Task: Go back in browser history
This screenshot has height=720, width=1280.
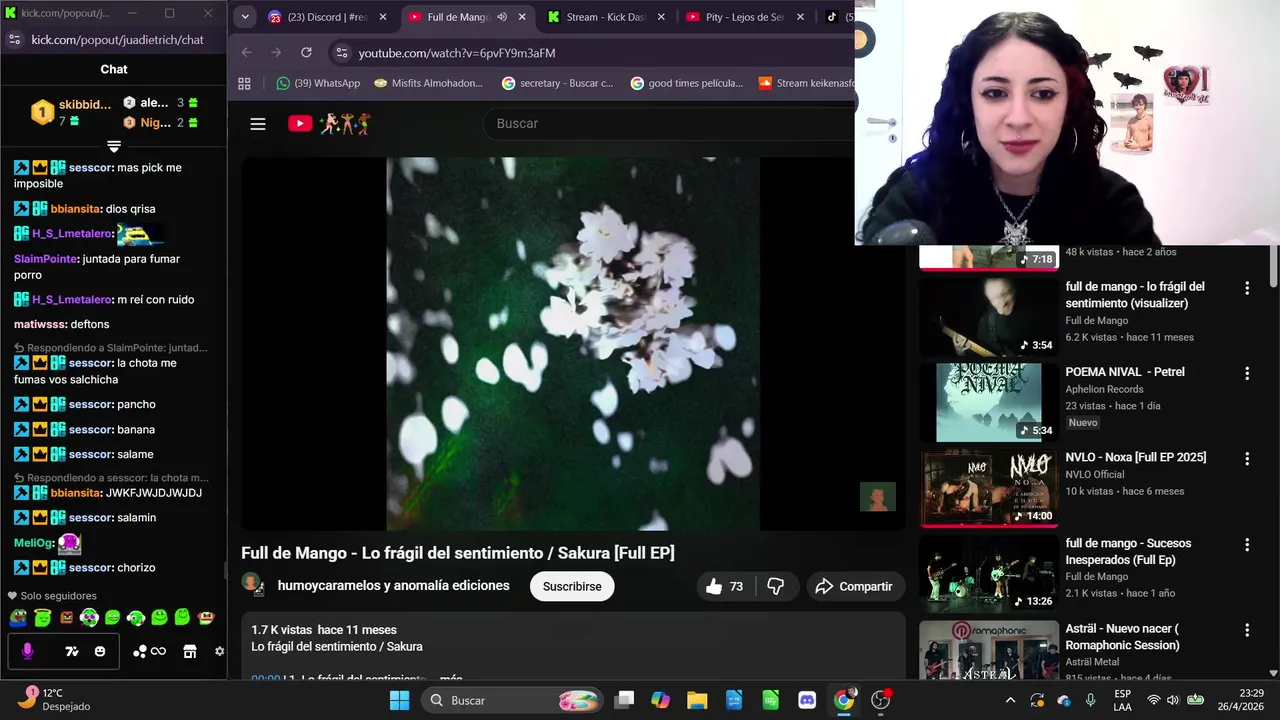Action: pos(247,52)
